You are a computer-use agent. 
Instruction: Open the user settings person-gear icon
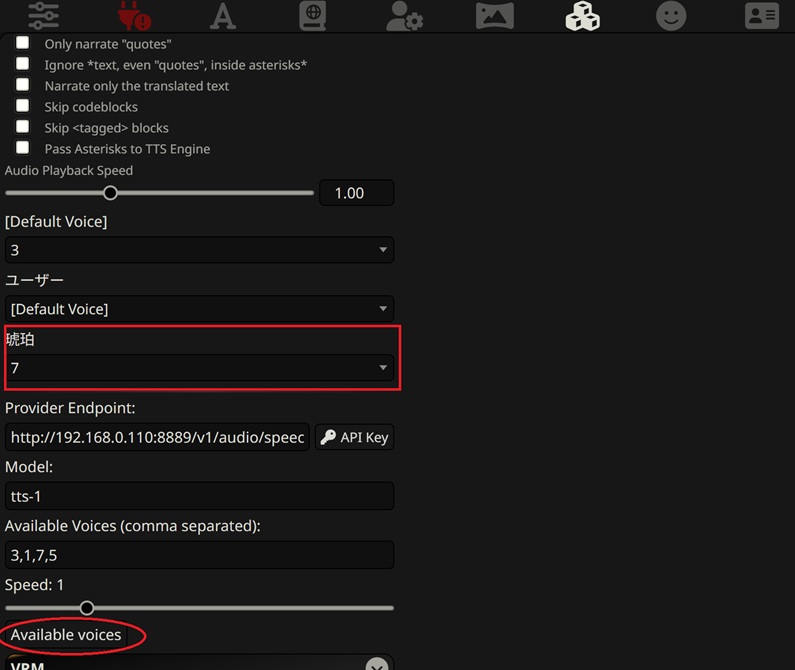404,16
